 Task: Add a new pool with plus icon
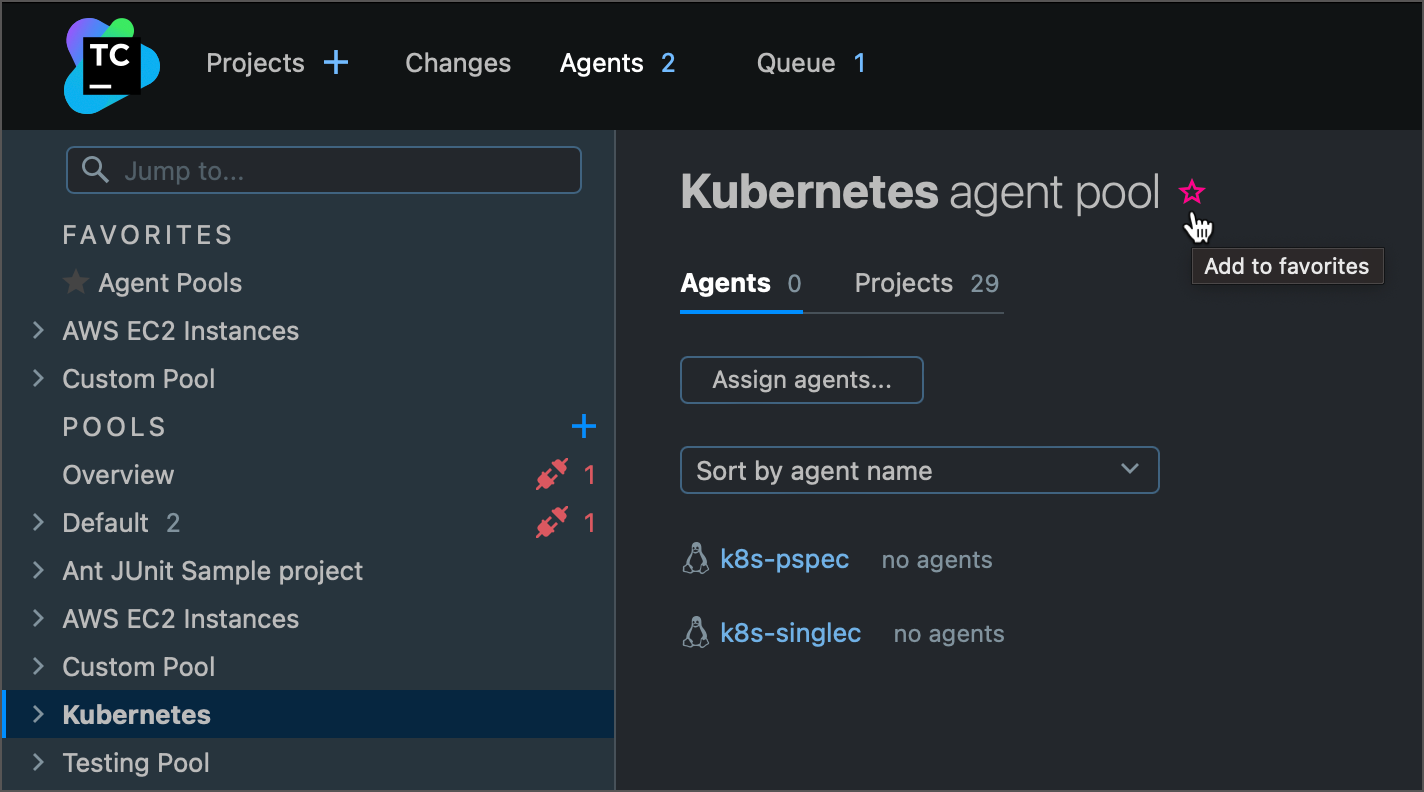click(x=583, y=427)
